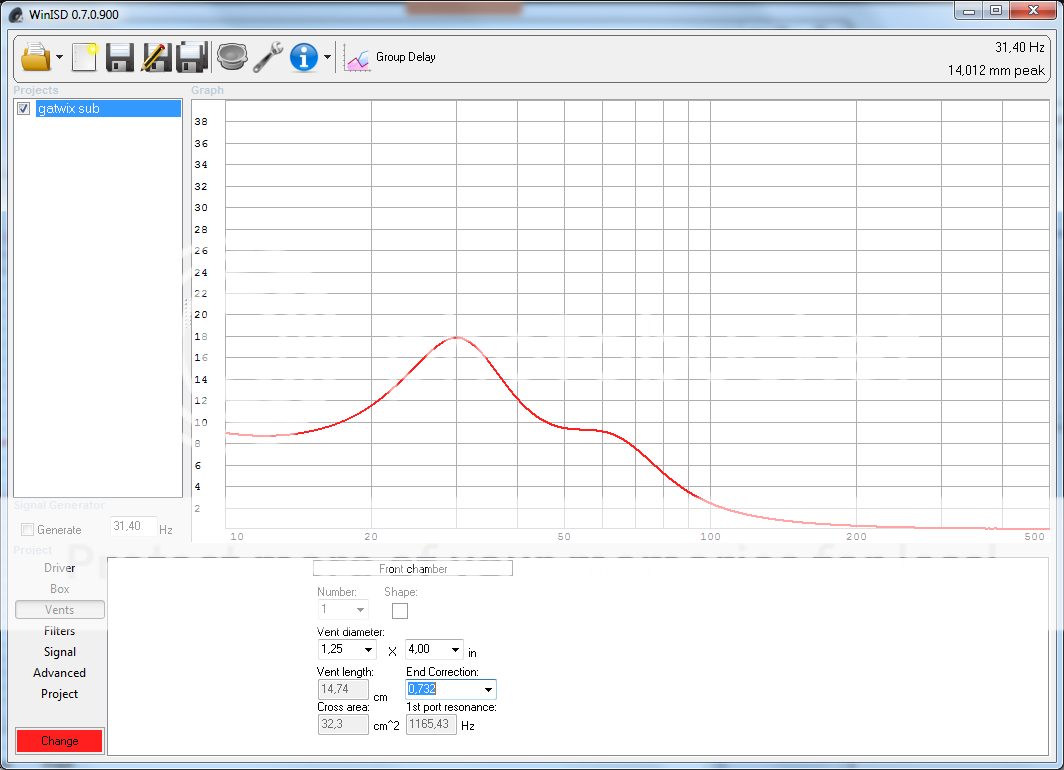
Task: Open a project with the folder icon
Action: pyautogui.click(x=35, y=57)
